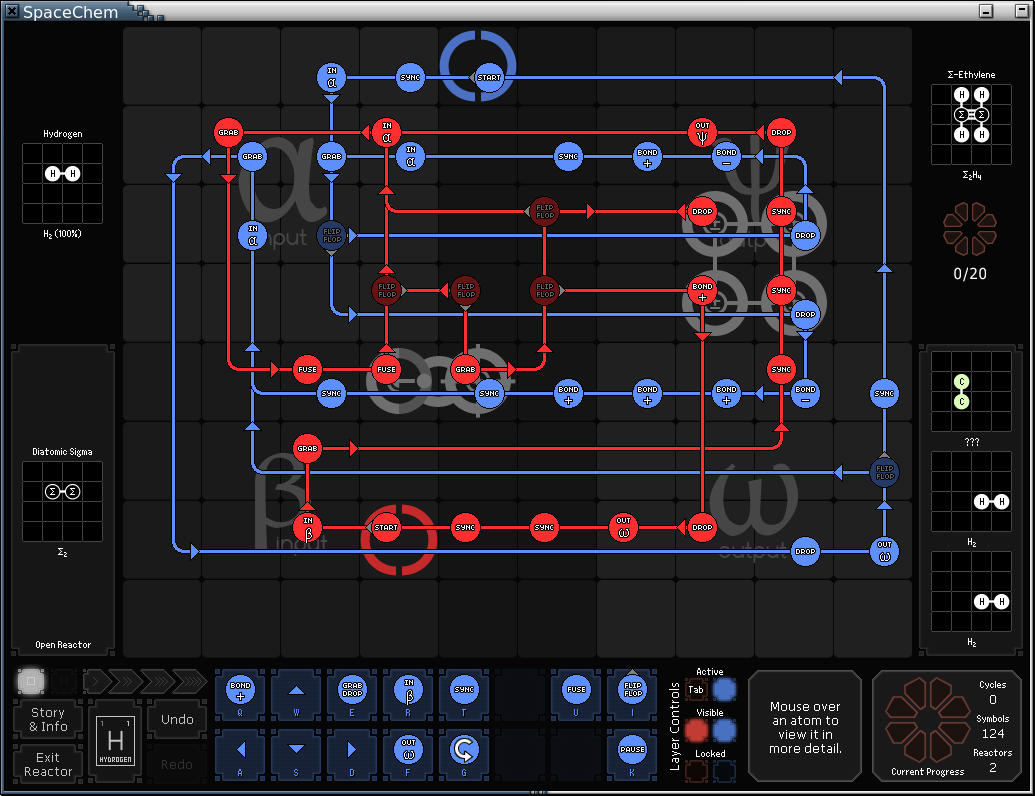Click the Hydrogen input molecule grid
Viewport: 1035px width, 796px height.
click(x=63, y=183)
